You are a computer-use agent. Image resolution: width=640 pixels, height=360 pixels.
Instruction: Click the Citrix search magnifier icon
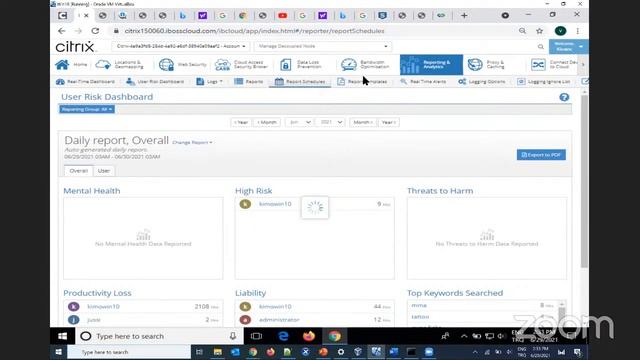(540, 47)
